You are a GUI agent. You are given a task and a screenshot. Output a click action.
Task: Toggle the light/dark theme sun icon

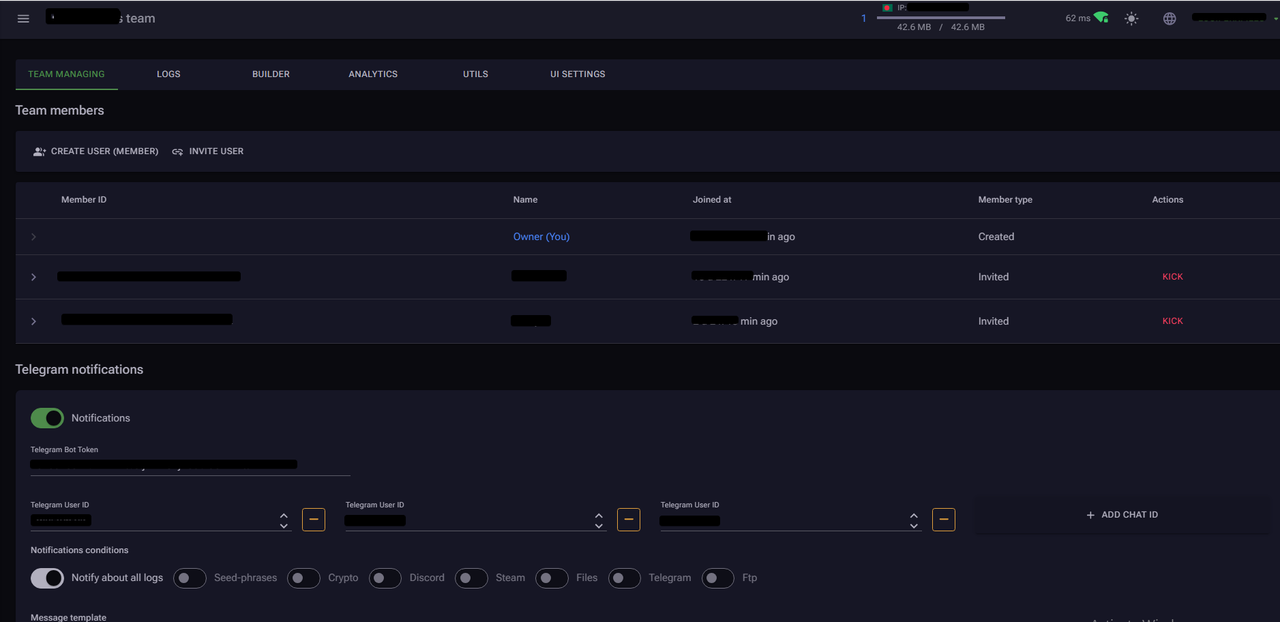1131,18
